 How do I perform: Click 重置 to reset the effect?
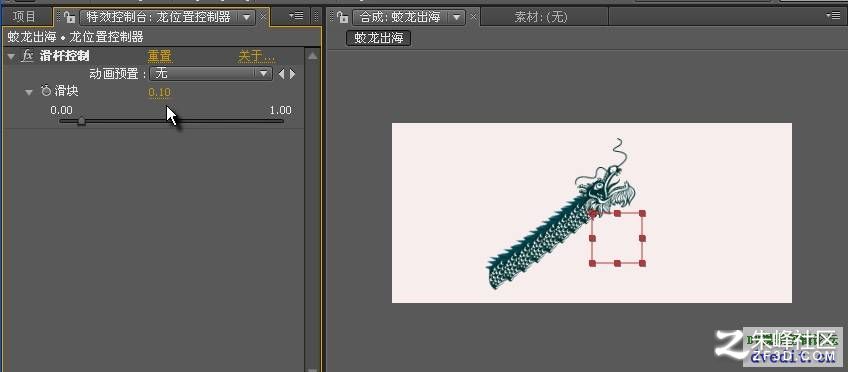point(160,56)
